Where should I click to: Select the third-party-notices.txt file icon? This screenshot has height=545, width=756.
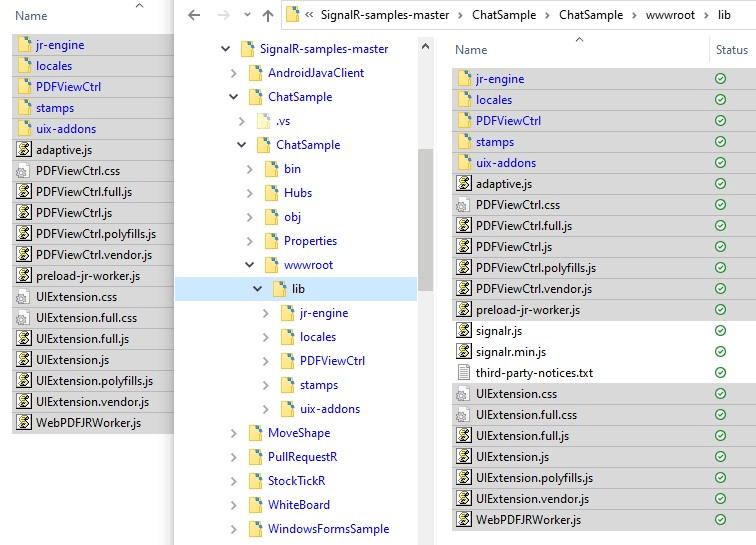coord(464,372)
